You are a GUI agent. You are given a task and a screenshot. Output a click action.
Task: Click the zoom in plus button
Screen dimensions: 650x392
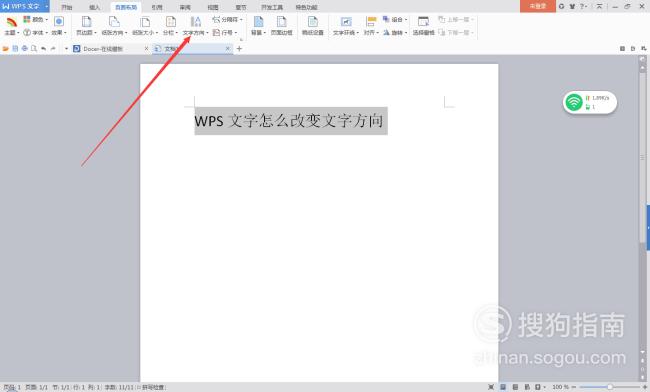[x=645, y=387]
